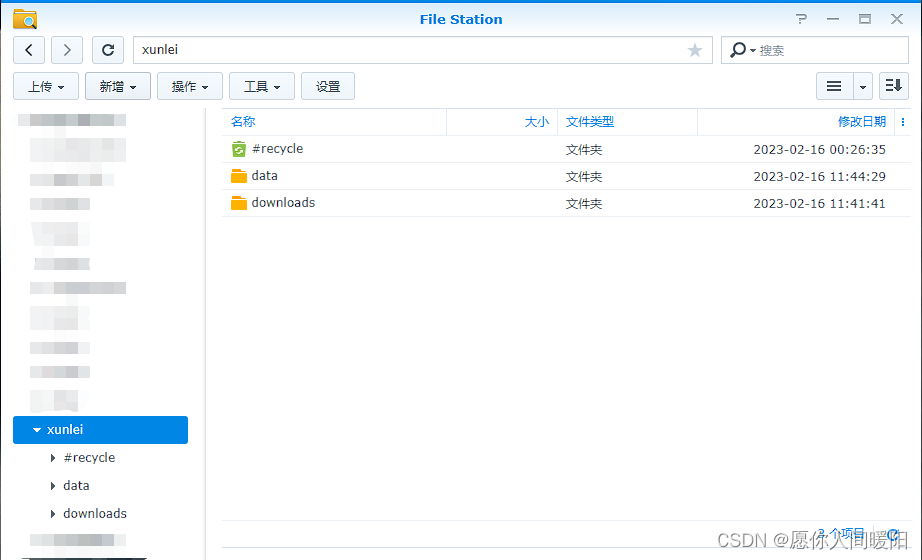Sort by 名称 column header
The height and width of the screenshot is (560, 922).
coord(243,122)
